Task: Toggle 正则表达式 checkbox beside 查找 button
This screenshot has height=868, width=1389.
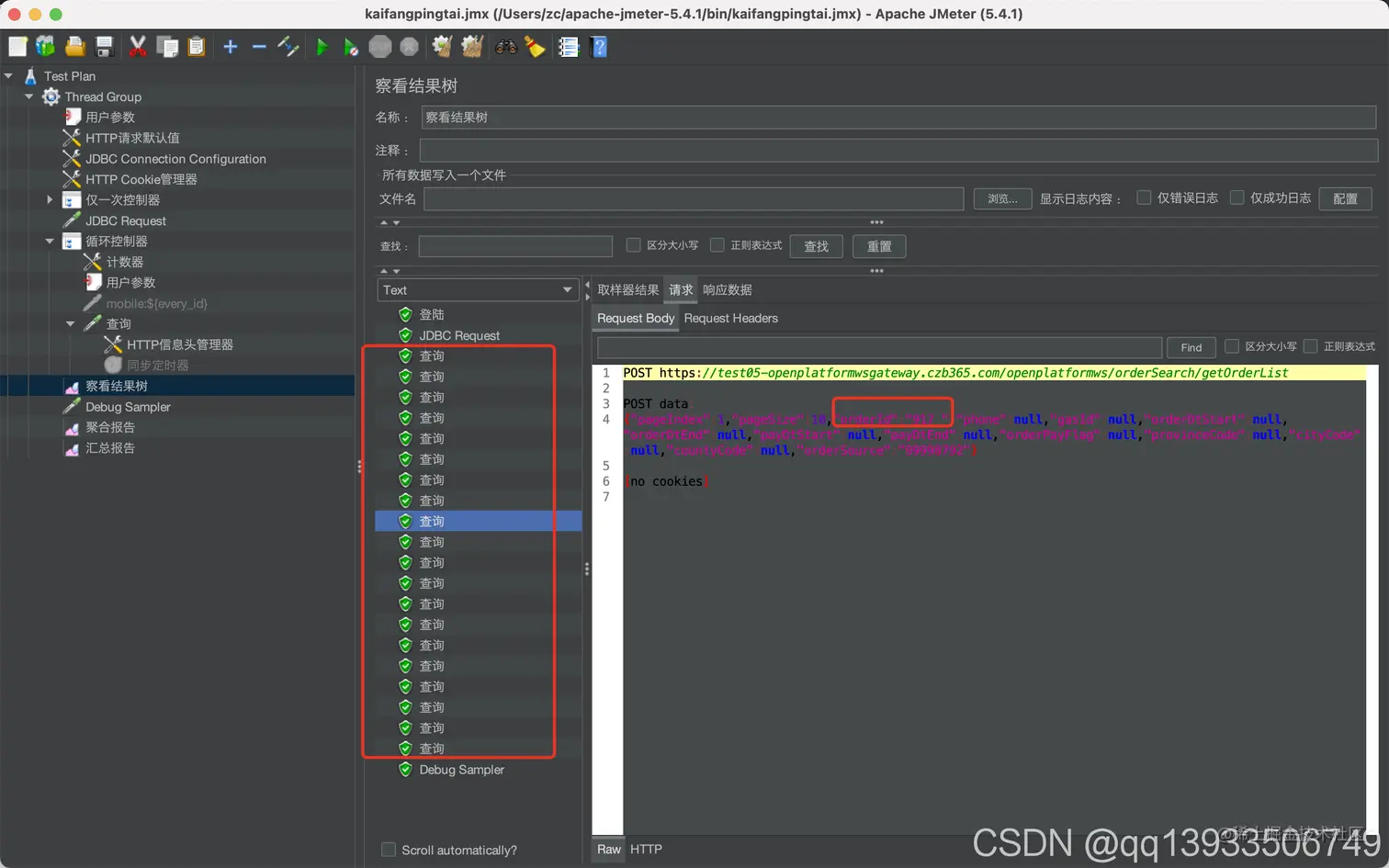Action: (x=717, y=245)
